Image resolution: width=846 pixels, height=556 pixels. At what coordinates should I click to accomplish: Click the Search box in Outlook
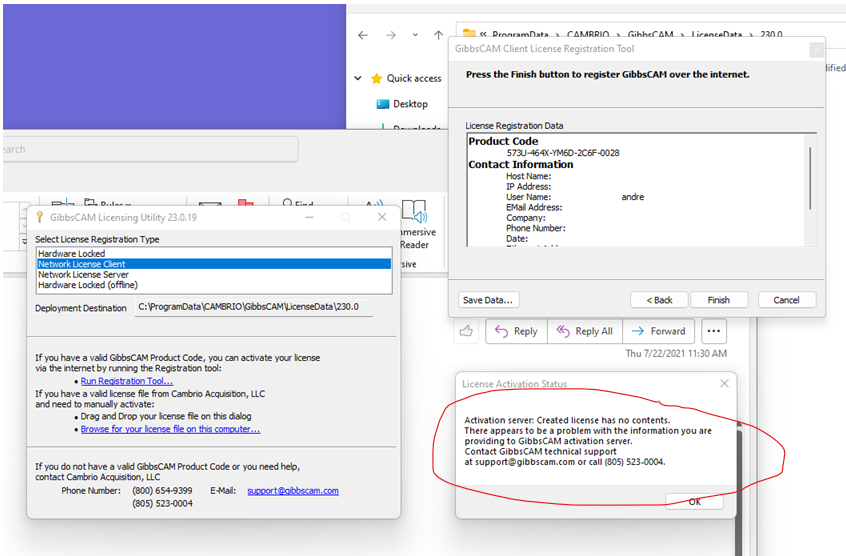pyautogui.click(x=150, y=149)
